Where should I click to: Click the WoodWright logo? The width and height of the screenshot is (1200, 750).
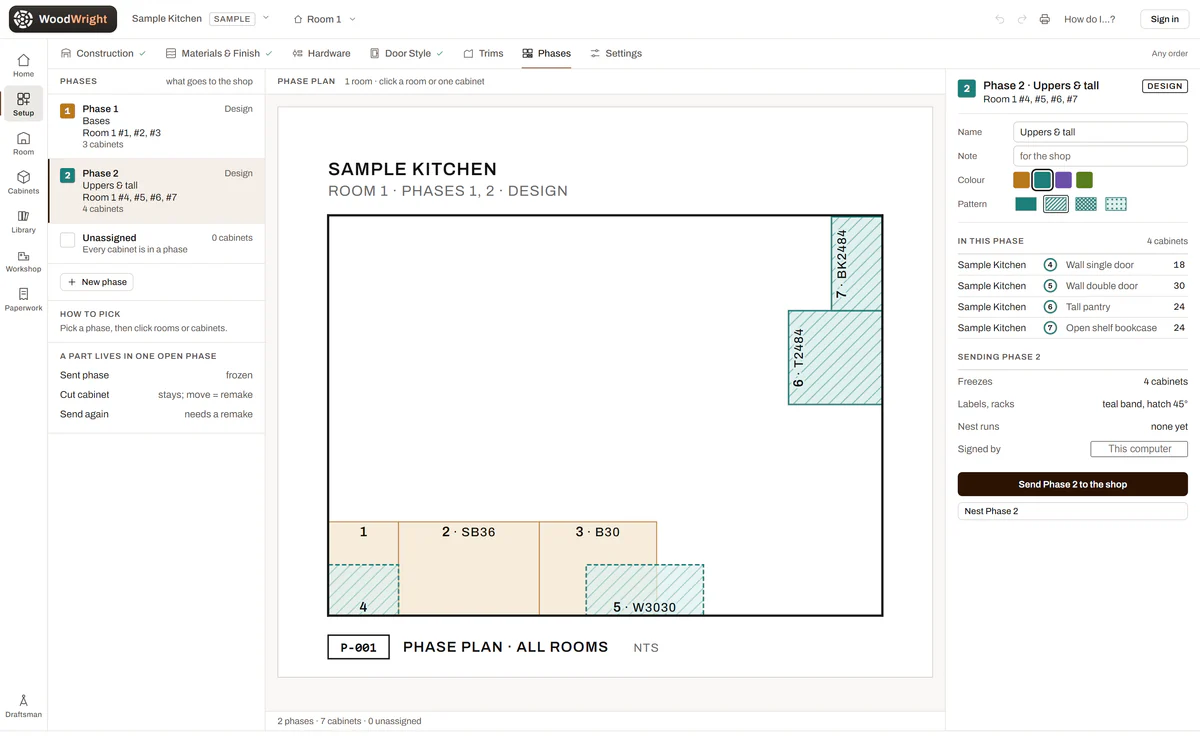pos(63,19)
